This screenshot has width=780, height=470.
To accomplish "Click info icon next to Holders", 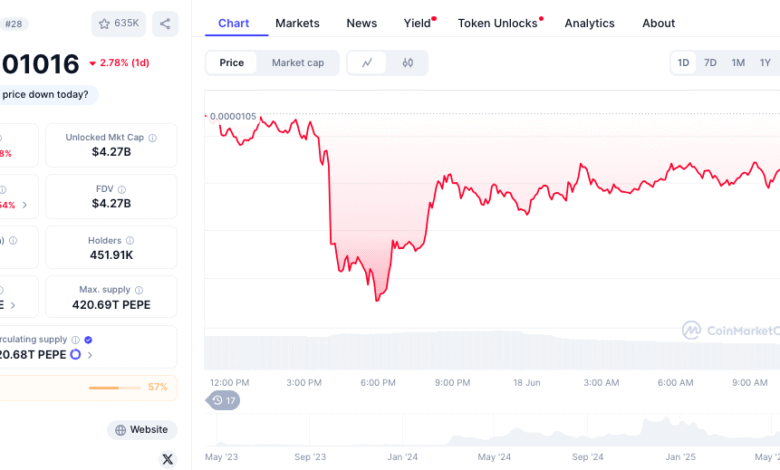I will pyautogui.click(x=130, y=241).
